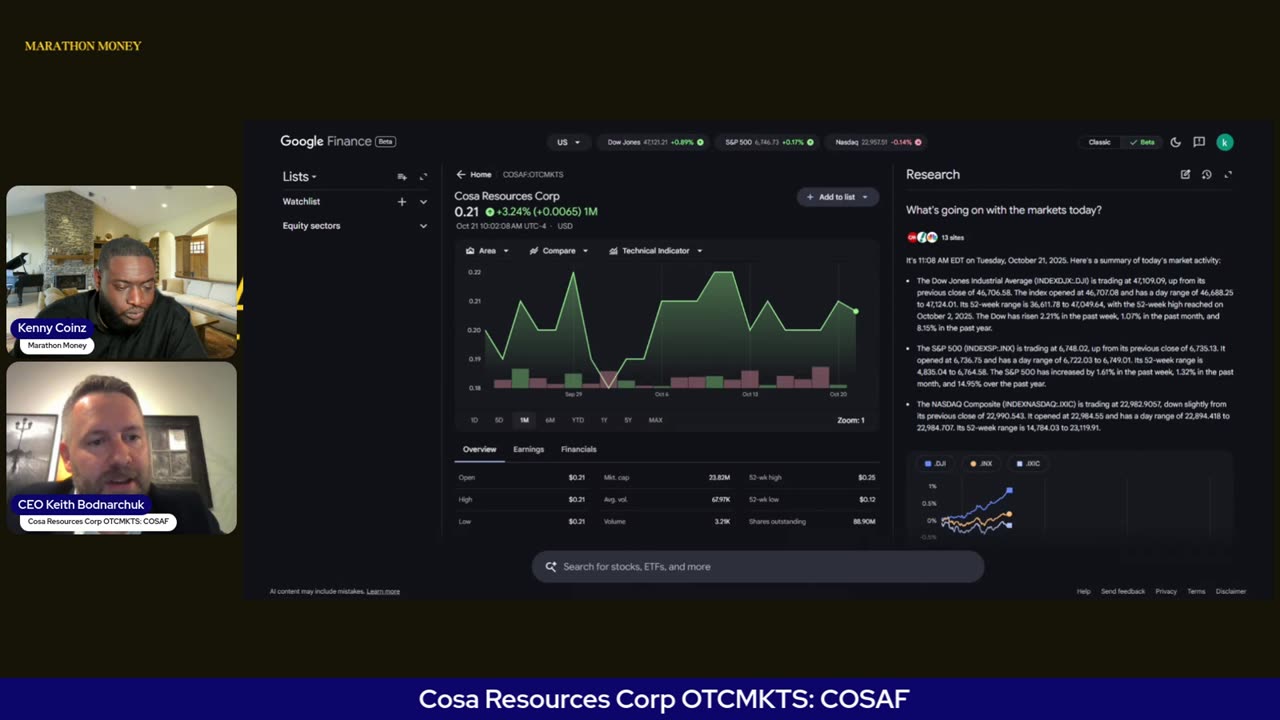Click the Home breadcrumb link
This screenshot has height=720, width=1280.
coord(481,175)
